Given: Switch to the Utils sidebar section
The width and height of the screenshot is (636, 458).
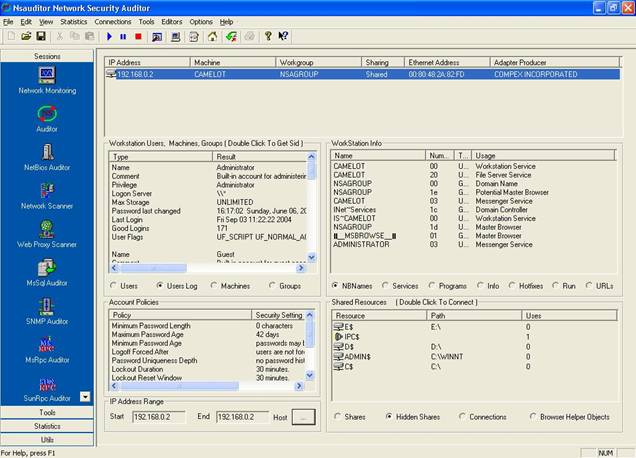Looking at the screenshot, I should pyautogui.click(x=47, y=440).
